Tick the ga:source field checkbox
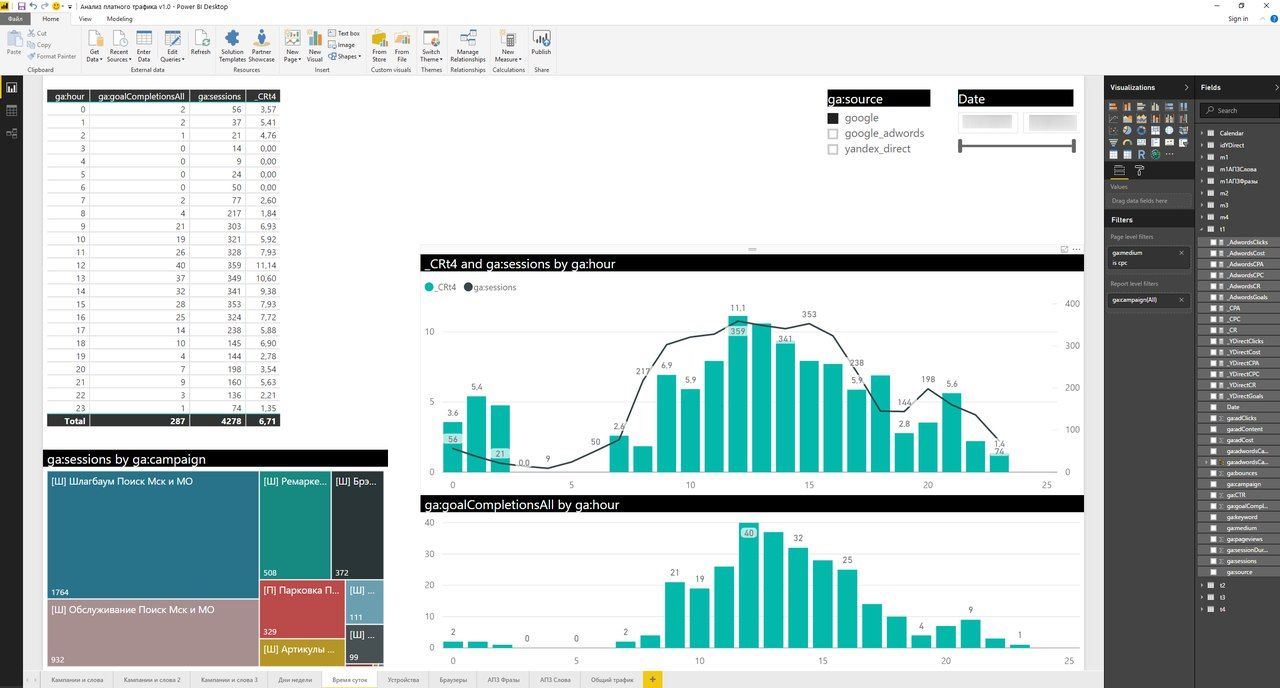 point(1214,572)
